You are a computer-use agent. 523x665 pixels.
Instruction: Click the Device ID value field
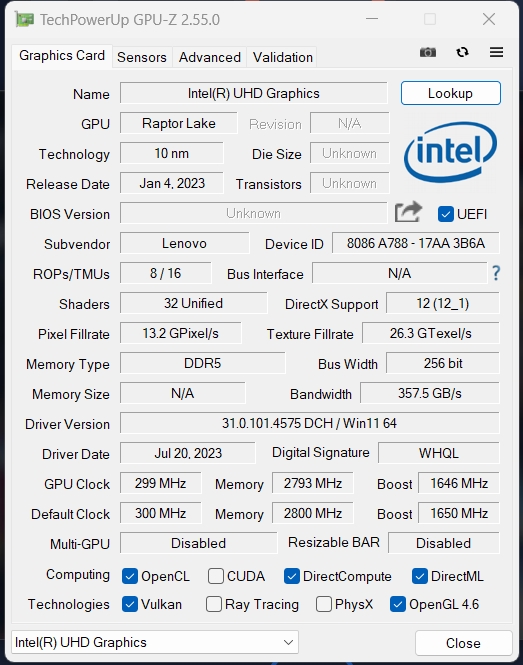pos(415,243)
